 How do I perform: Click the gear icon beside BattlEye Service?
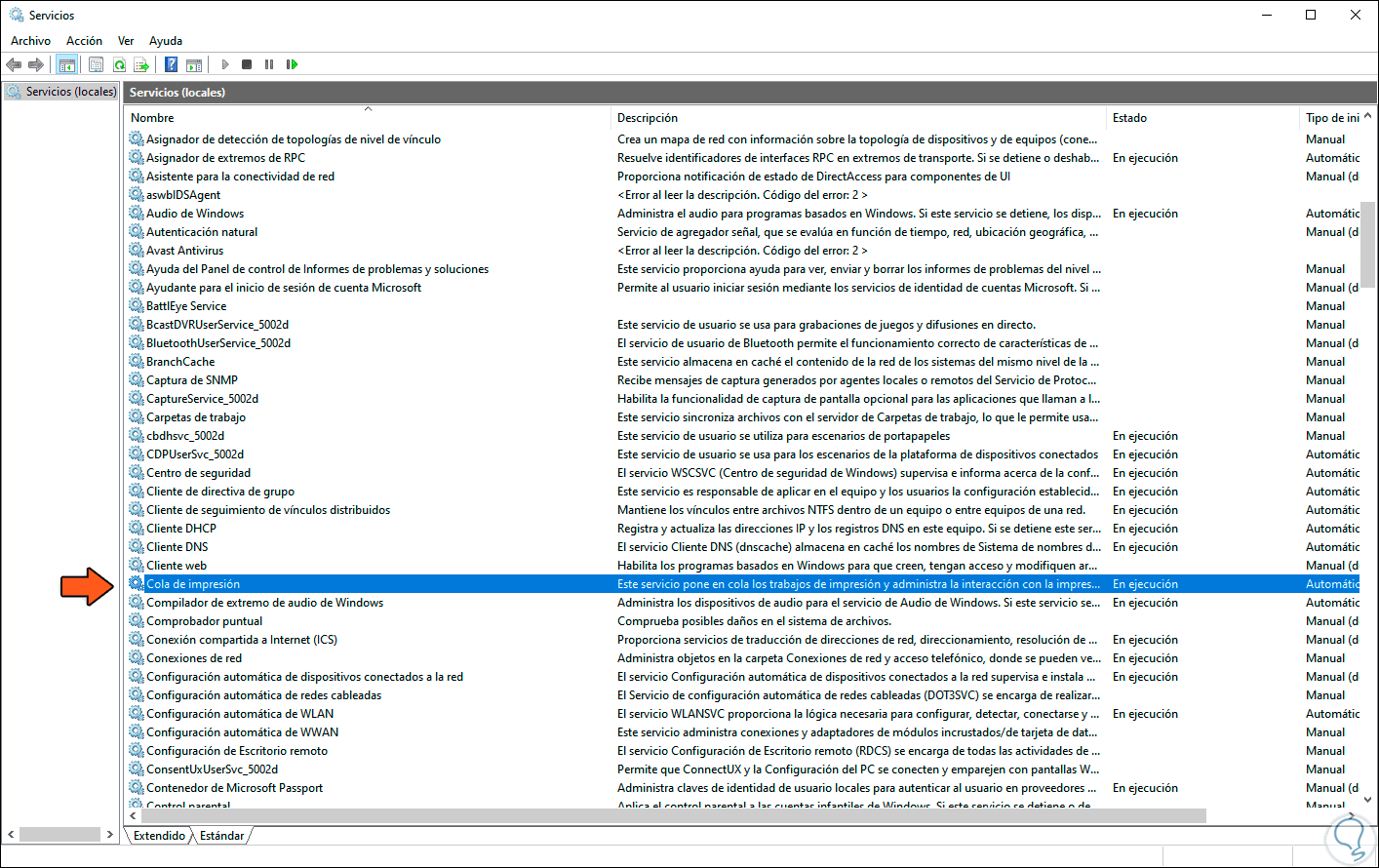(137, 306)
